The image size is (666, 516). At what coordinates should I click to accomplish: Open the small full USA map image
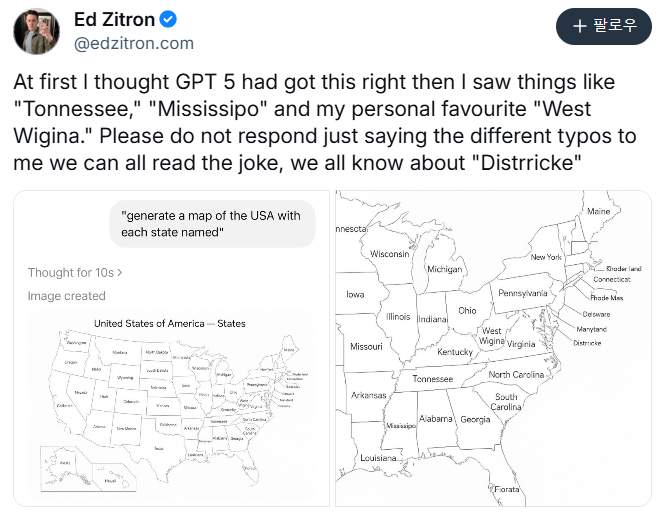[x=170, y=400]
